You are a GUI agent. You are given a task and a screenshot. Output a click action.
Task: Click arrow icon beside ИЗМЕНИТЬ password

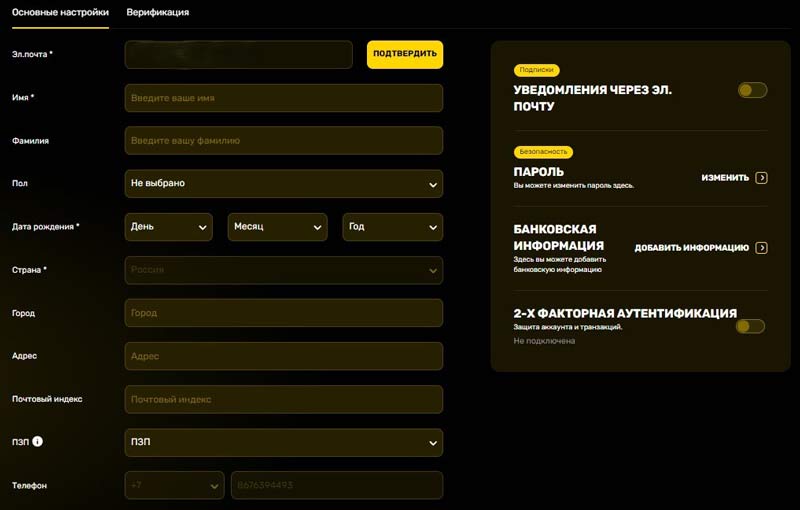(762, 178)
